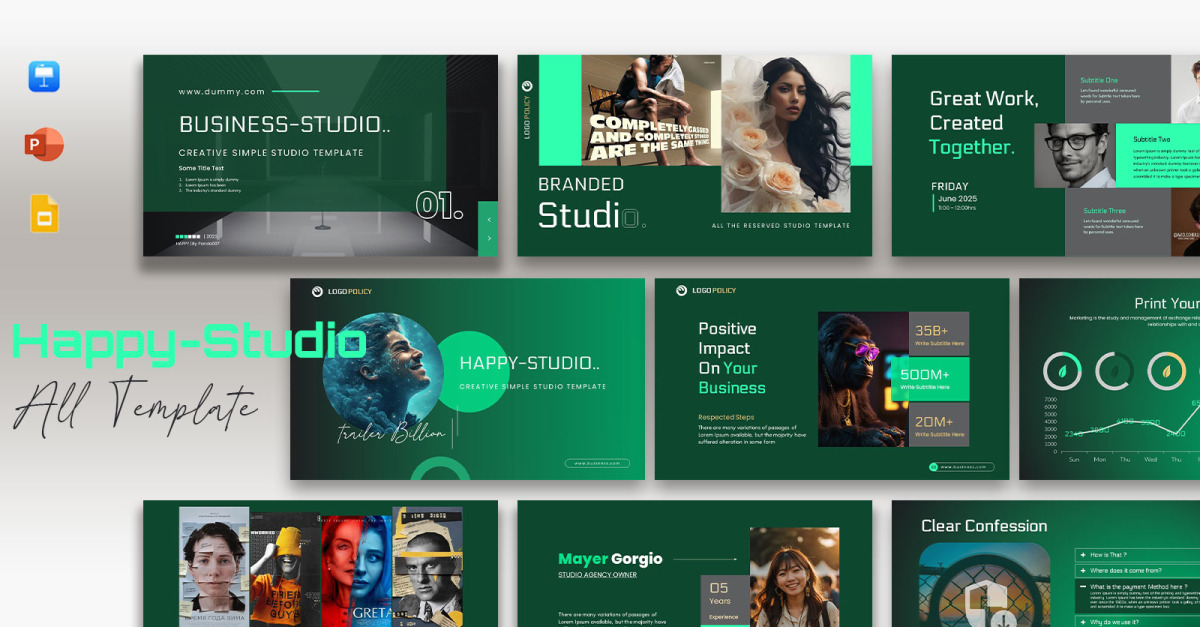Open the Great Work Created Together slide

tap(1045, 155)
